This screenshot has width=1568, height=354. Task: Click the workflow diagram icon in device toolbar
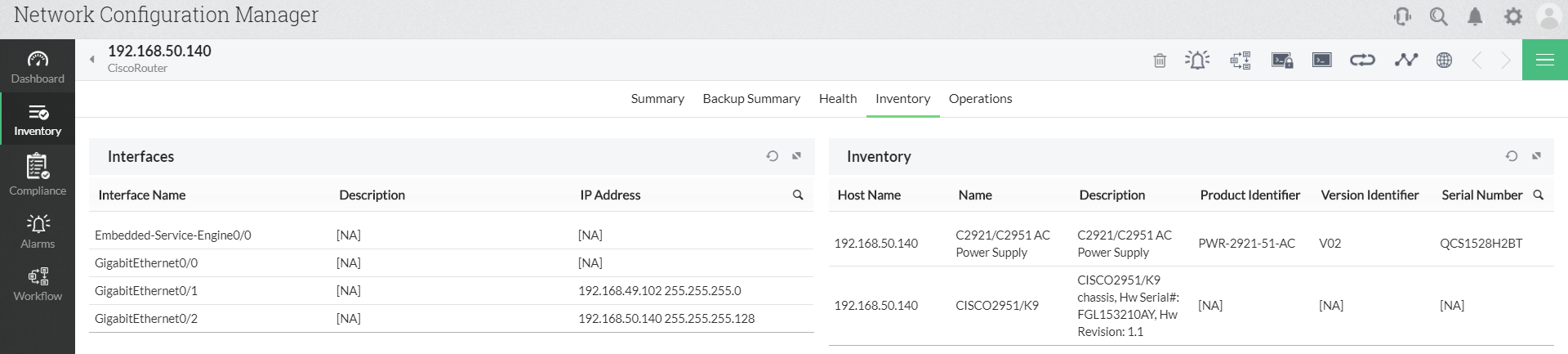[1241, 60]
